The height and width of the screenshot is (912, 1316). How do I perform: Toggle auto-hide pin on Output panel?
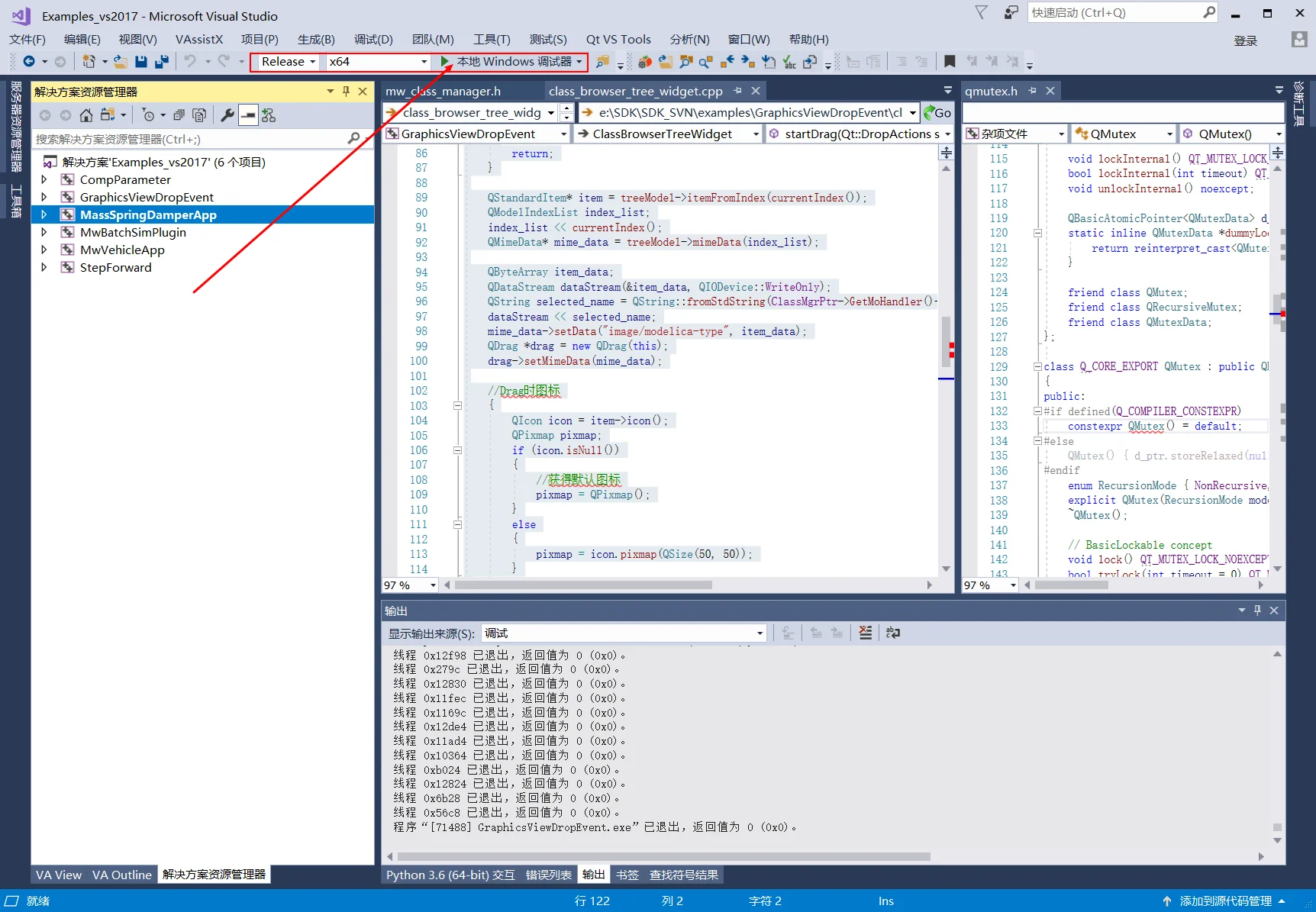[1257, 611]
